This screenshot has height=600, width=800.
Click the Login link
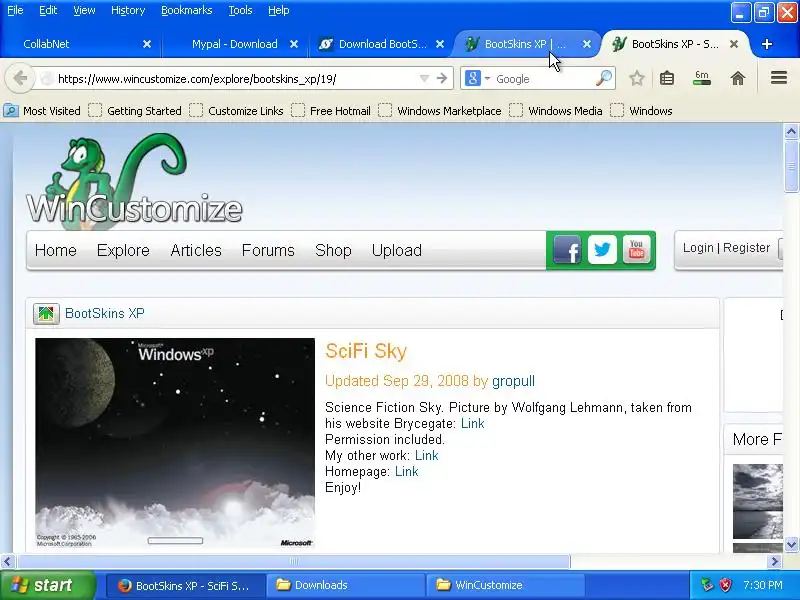(698, 247)
